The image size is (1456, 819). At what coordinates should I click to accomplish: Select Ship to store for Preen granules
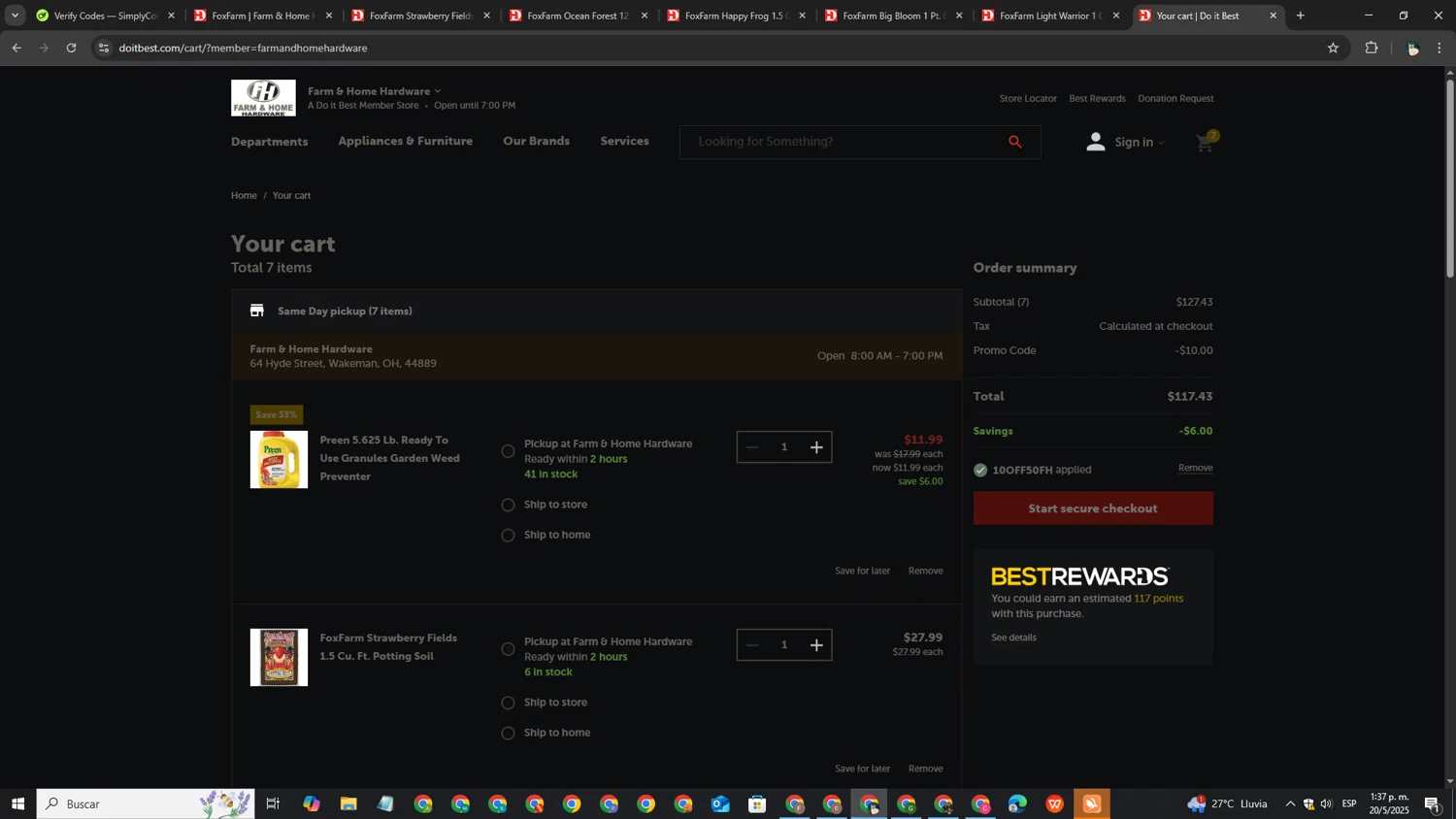pos(508,505)
